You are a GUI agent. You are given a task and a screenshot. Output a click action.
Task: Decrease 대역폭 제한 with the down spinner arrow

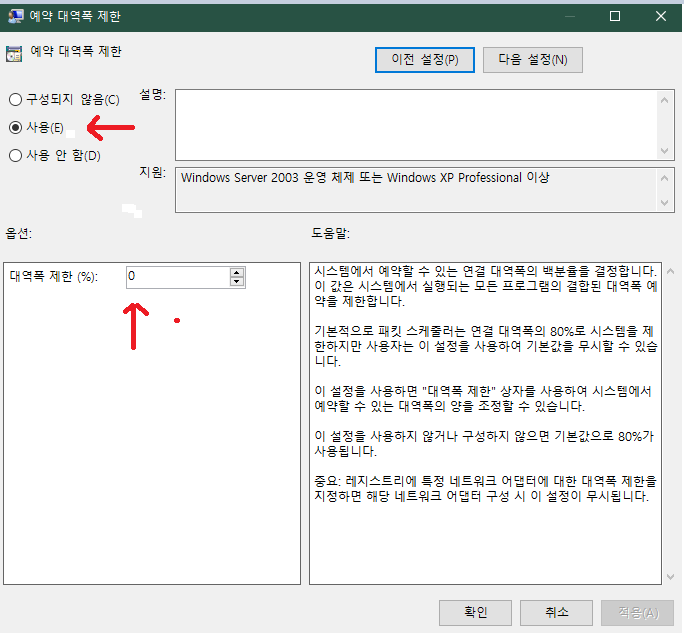236,282
